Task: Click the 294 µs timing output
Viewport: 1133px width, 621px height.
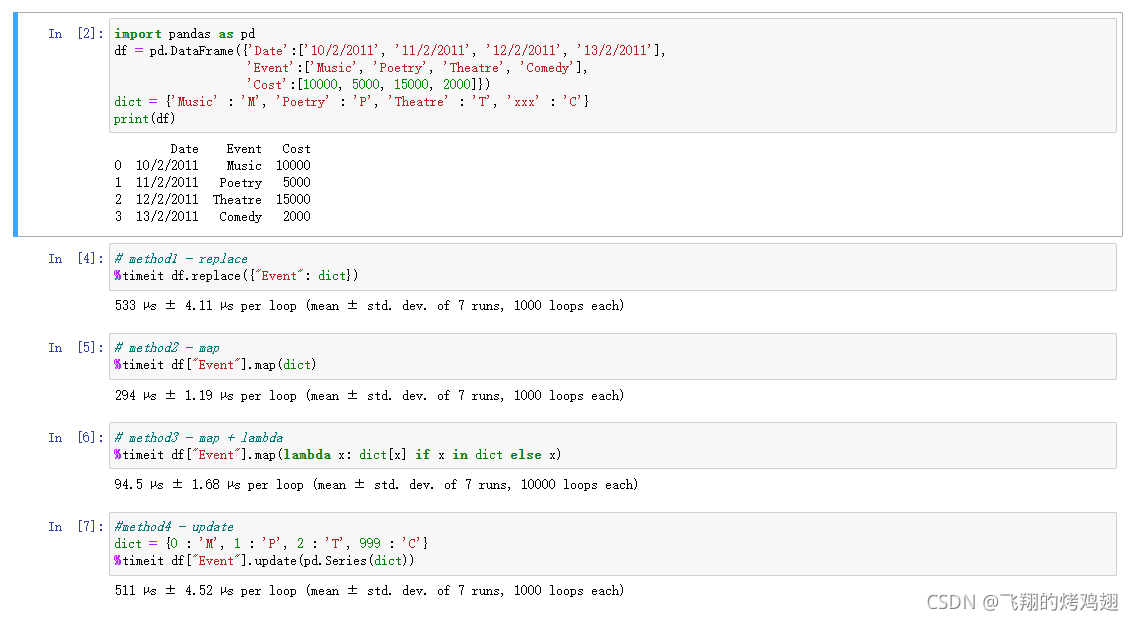Action: 369,395
